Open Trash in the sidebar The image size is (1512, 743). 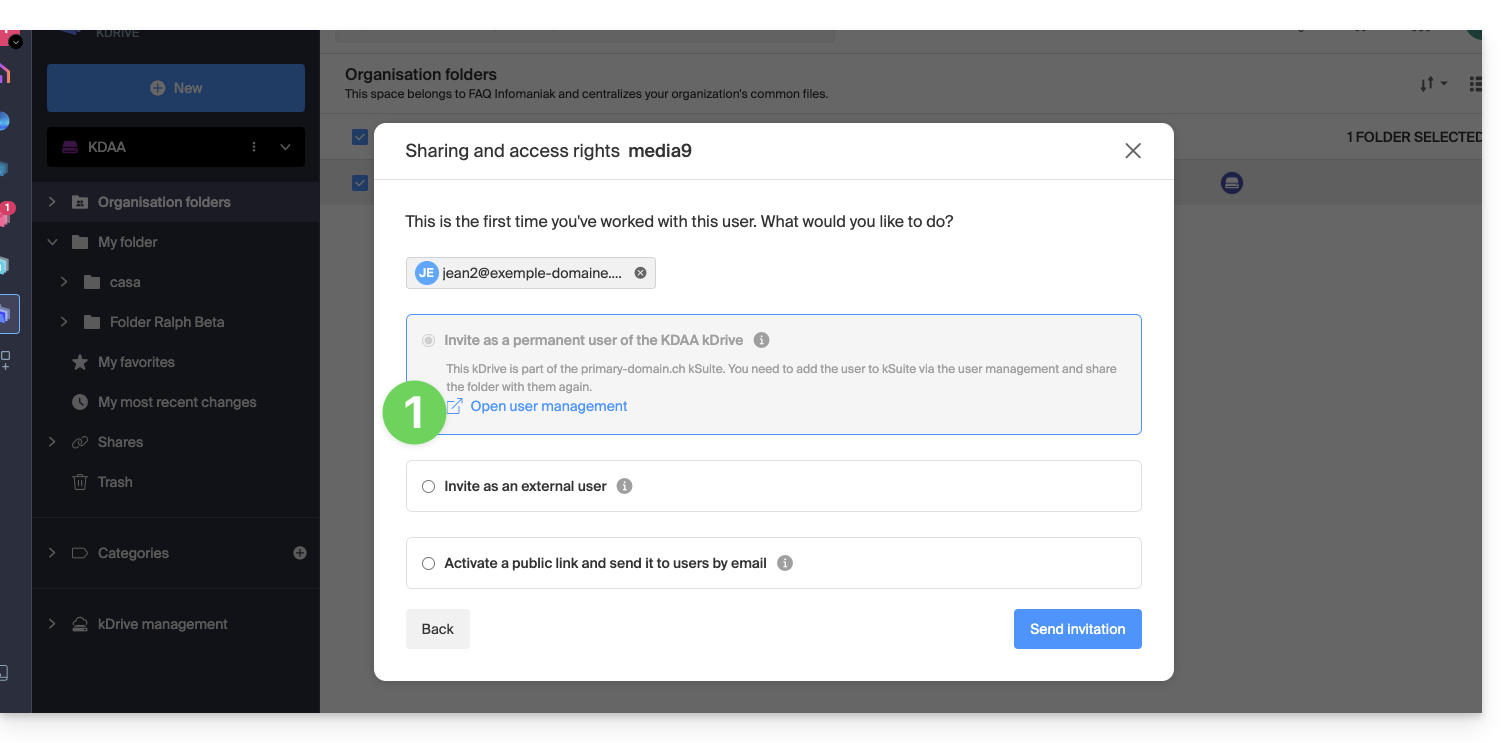point(115,482)
